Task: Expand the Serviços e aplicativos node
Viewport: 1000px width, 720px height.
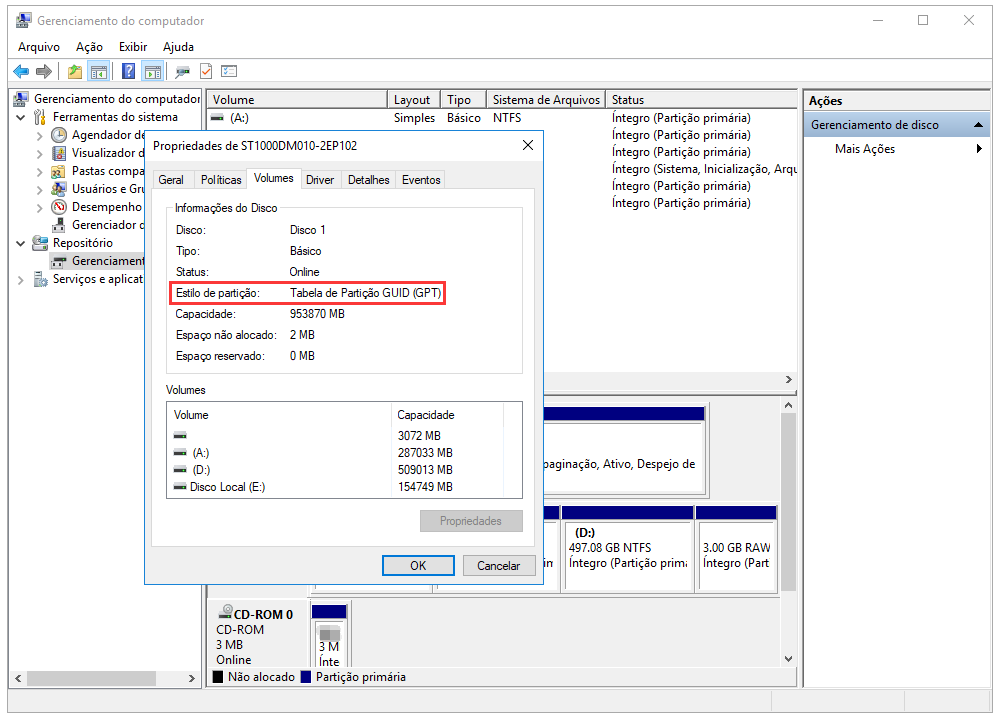Action: (x=22, y=279)
